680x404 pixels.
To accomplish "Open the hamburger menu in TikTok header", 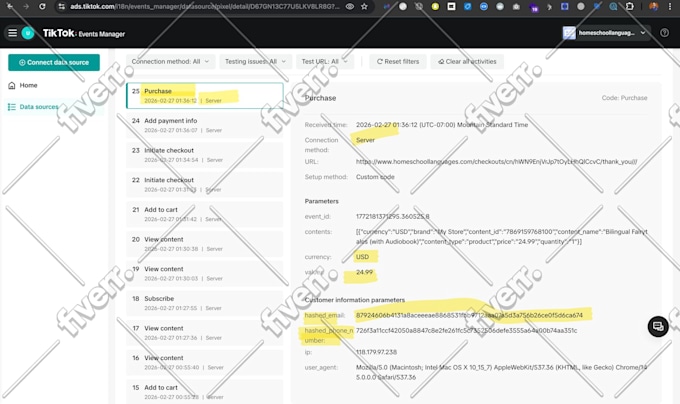I will 13,33.
